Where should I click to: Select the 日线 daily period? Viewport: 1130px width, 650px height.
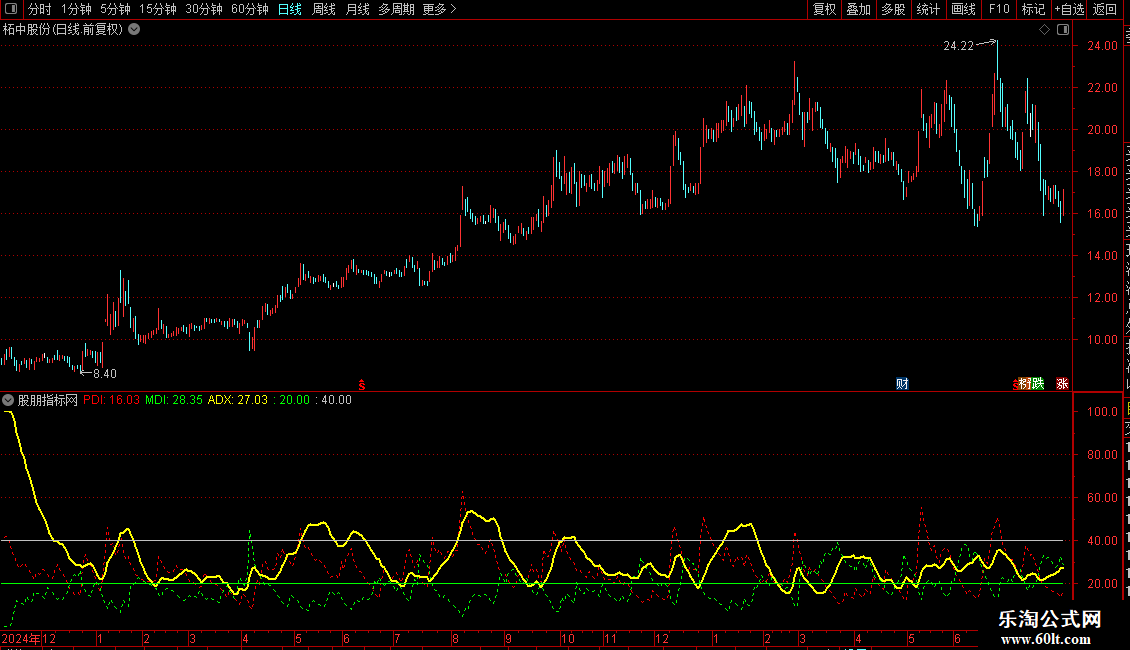(290, 9)
